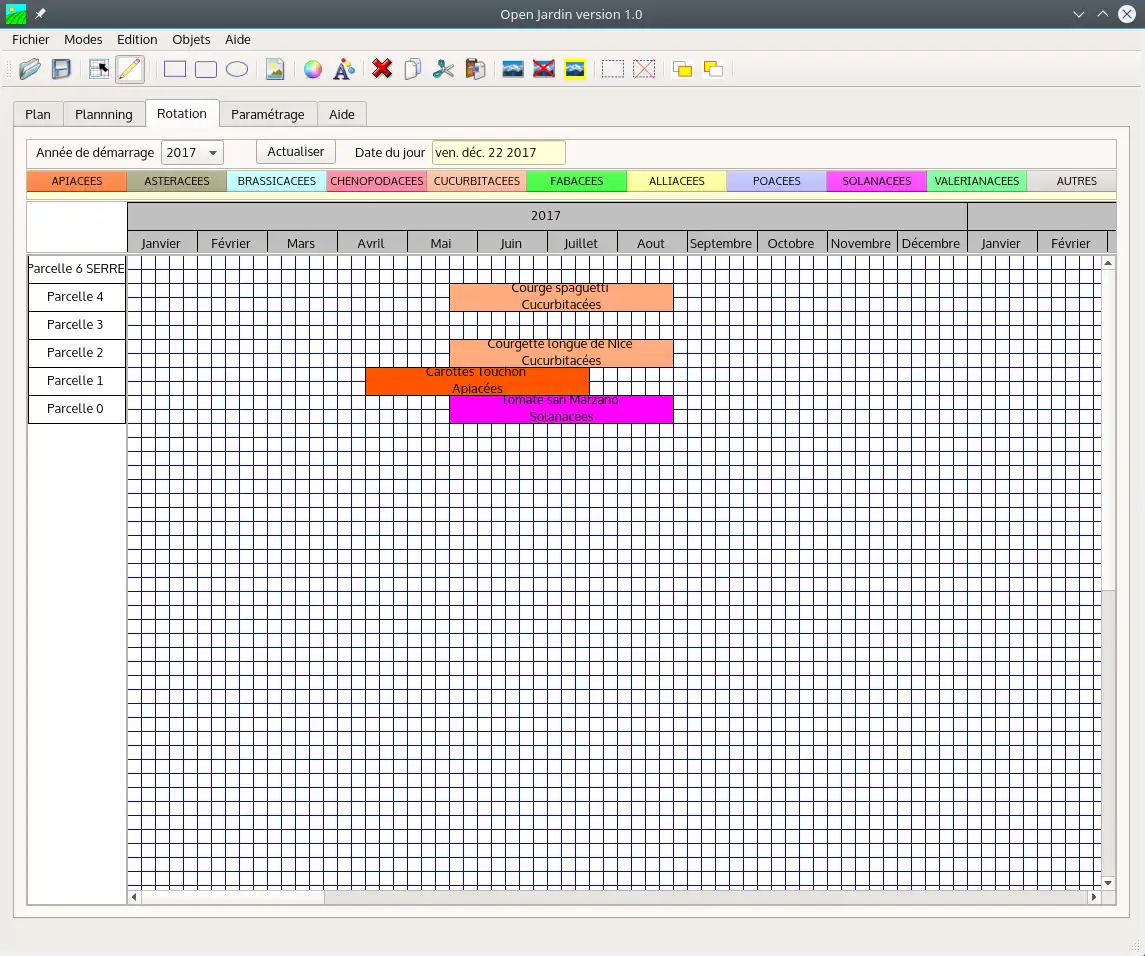The width and height of the screenshot is (1145, 956).
Task: Click the CHENOPODACEES color legend
Action: [377, 181]
